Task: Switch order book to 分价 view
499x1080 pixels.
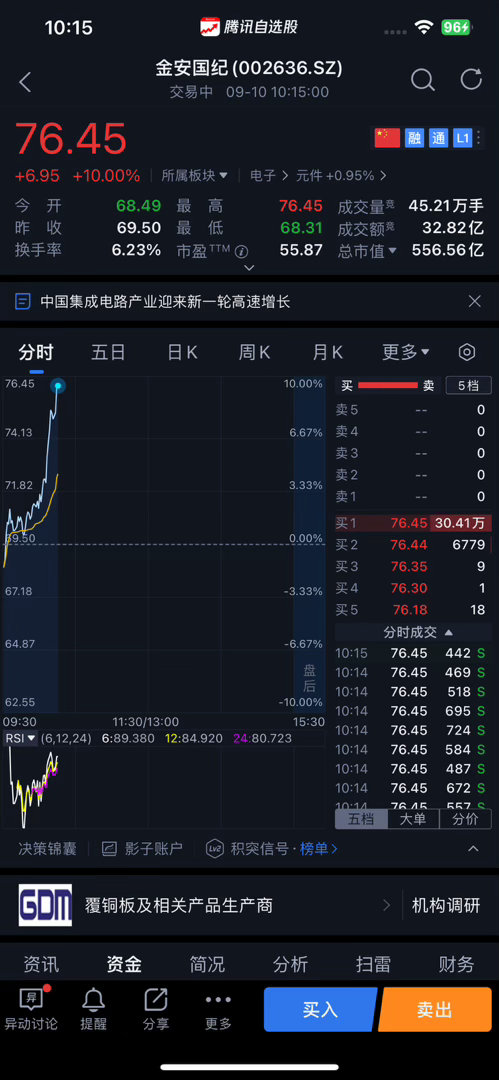Action: (x=465, y=819)
